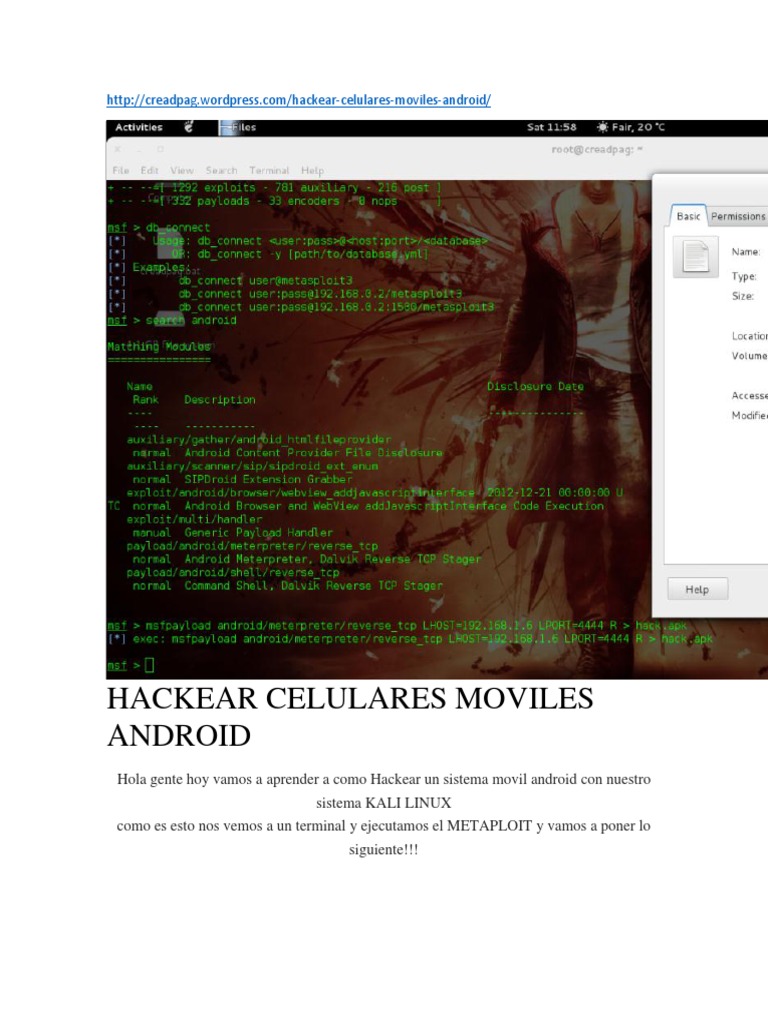This screenshot has height=1024, width=768.
Task: Open the creadpag.wordpress.com article link
Action: coord(299,100)
